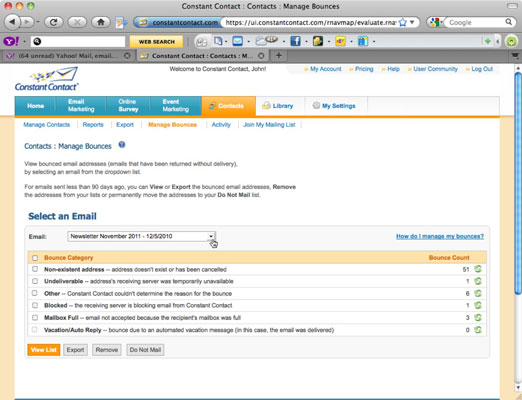Open the User Community link

click(435, 69)
